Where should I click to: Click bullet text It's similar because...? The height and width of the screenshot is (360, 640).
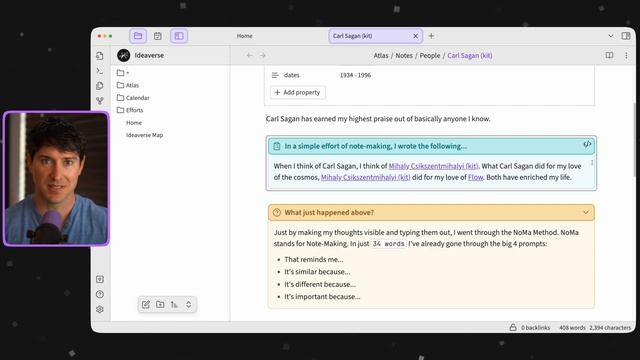pos(317,271)
